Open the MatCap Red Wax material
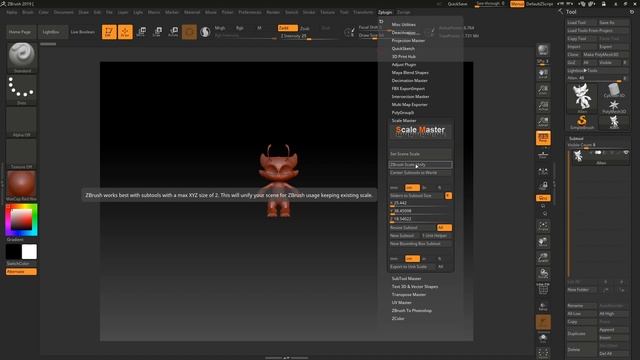 tap(22, 186)
